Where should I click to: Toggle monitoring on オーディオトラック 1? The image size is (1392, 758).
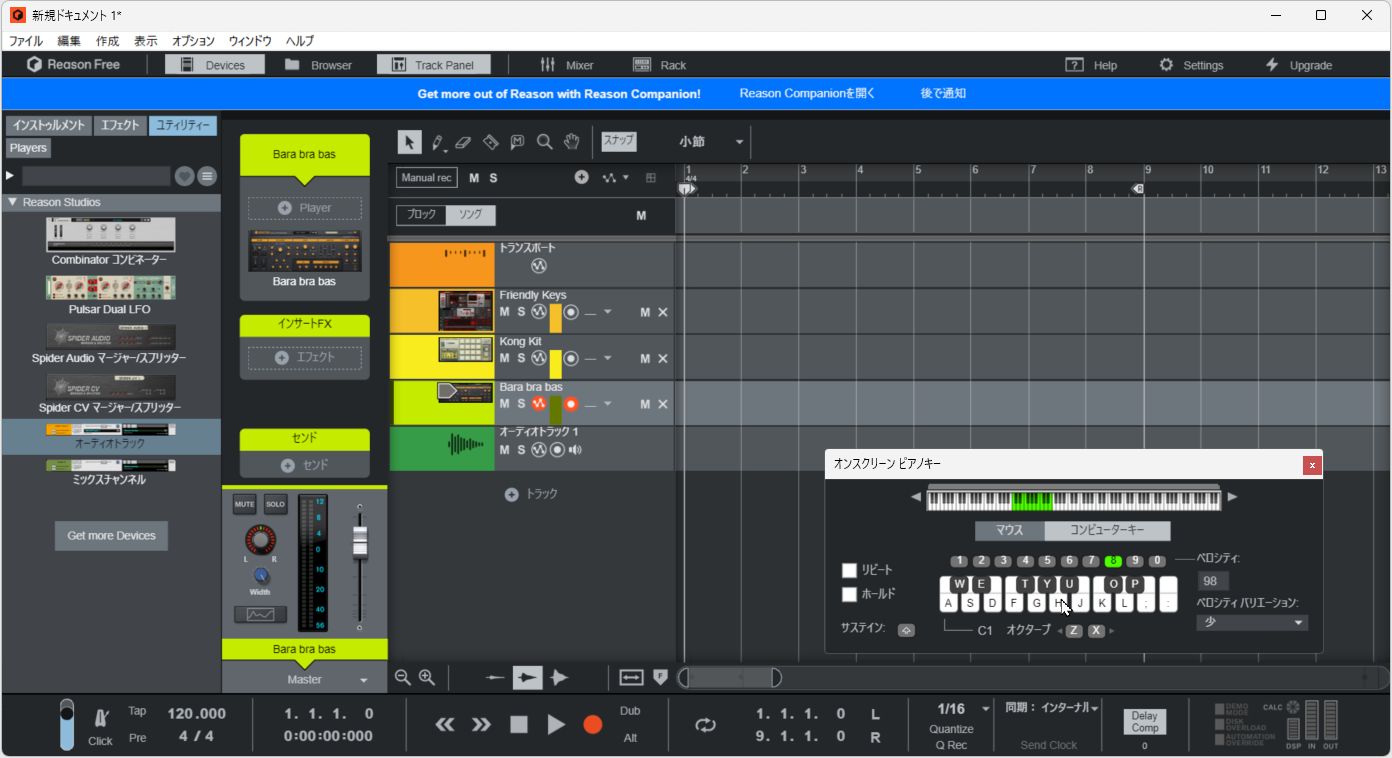click(575, 450)
